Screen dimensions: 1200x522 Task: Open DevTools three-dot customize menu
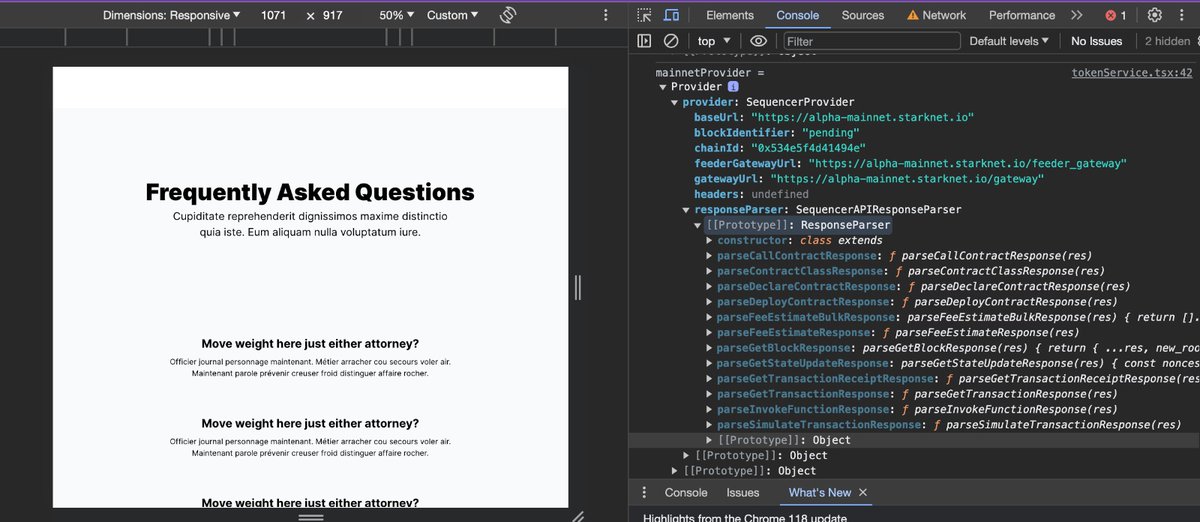tap(1184, 15)
